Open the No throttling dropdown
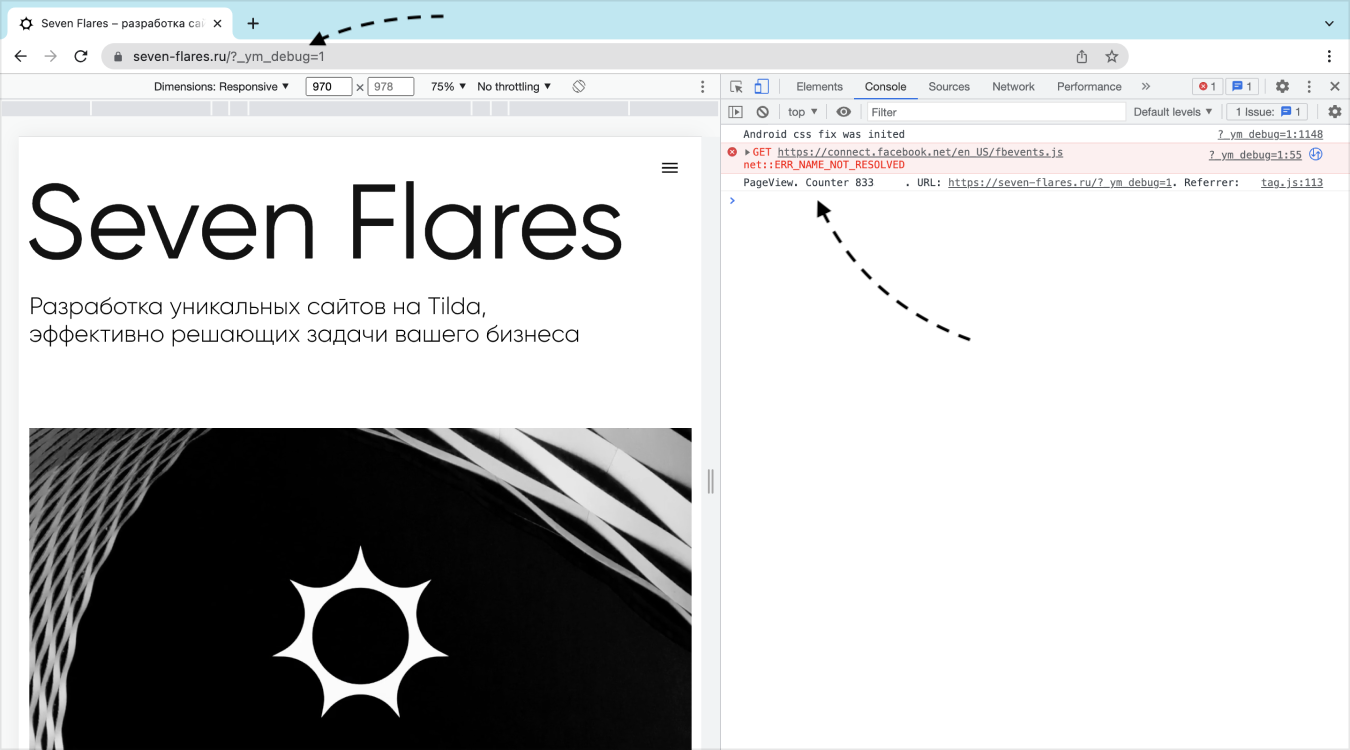Viewport: 1350px width, 750px height. click(514, 87)
